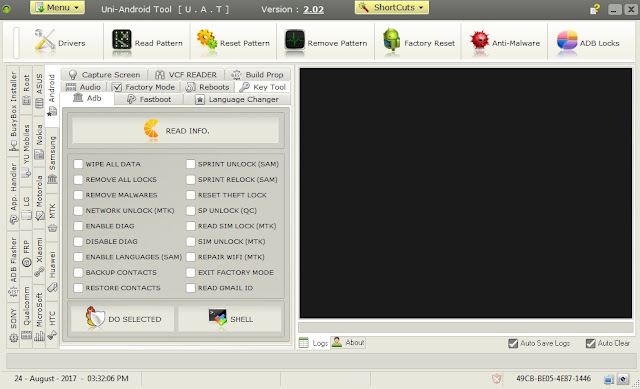640x389 pixels.
Task: Open the MTK side tab
Action: coord(52,217)
